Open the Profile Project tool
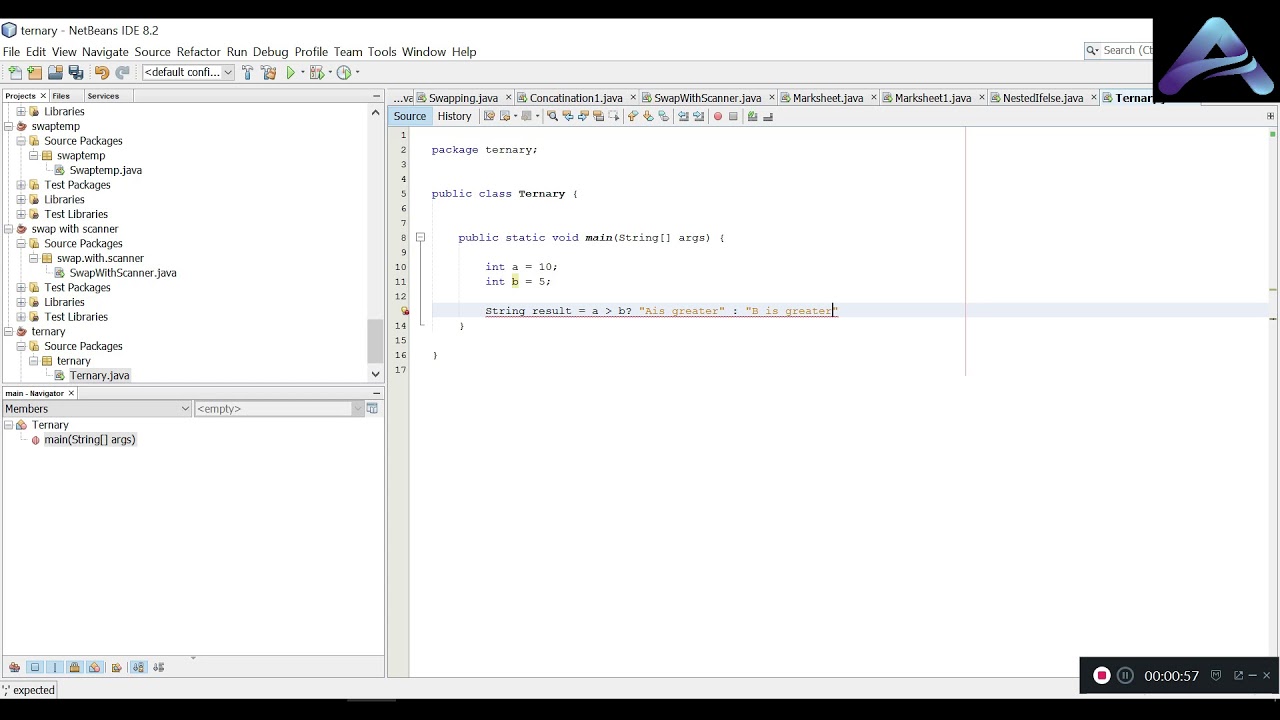The image size is (1280, 720). (343, 72)
